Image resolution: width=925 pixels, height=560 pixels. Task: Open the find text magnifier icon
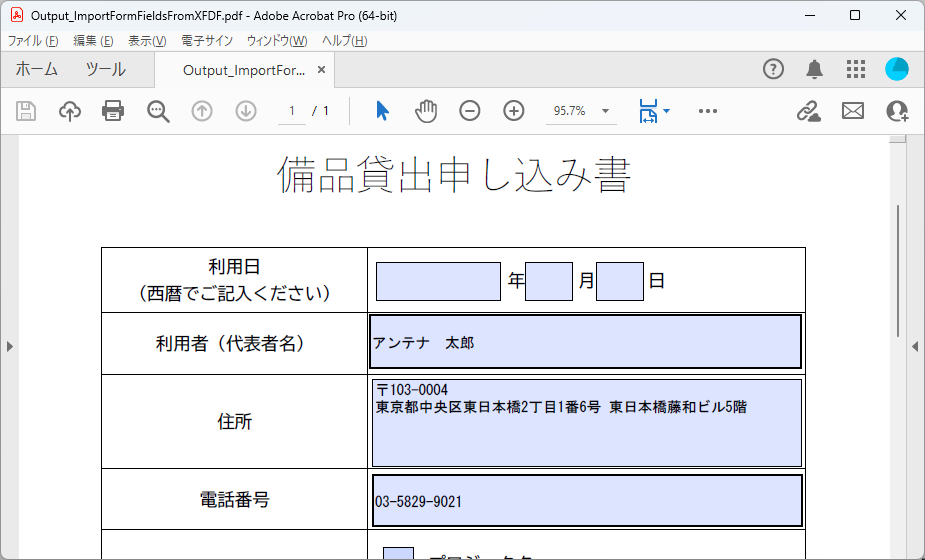pyautogui.click(x=158, y=111)
